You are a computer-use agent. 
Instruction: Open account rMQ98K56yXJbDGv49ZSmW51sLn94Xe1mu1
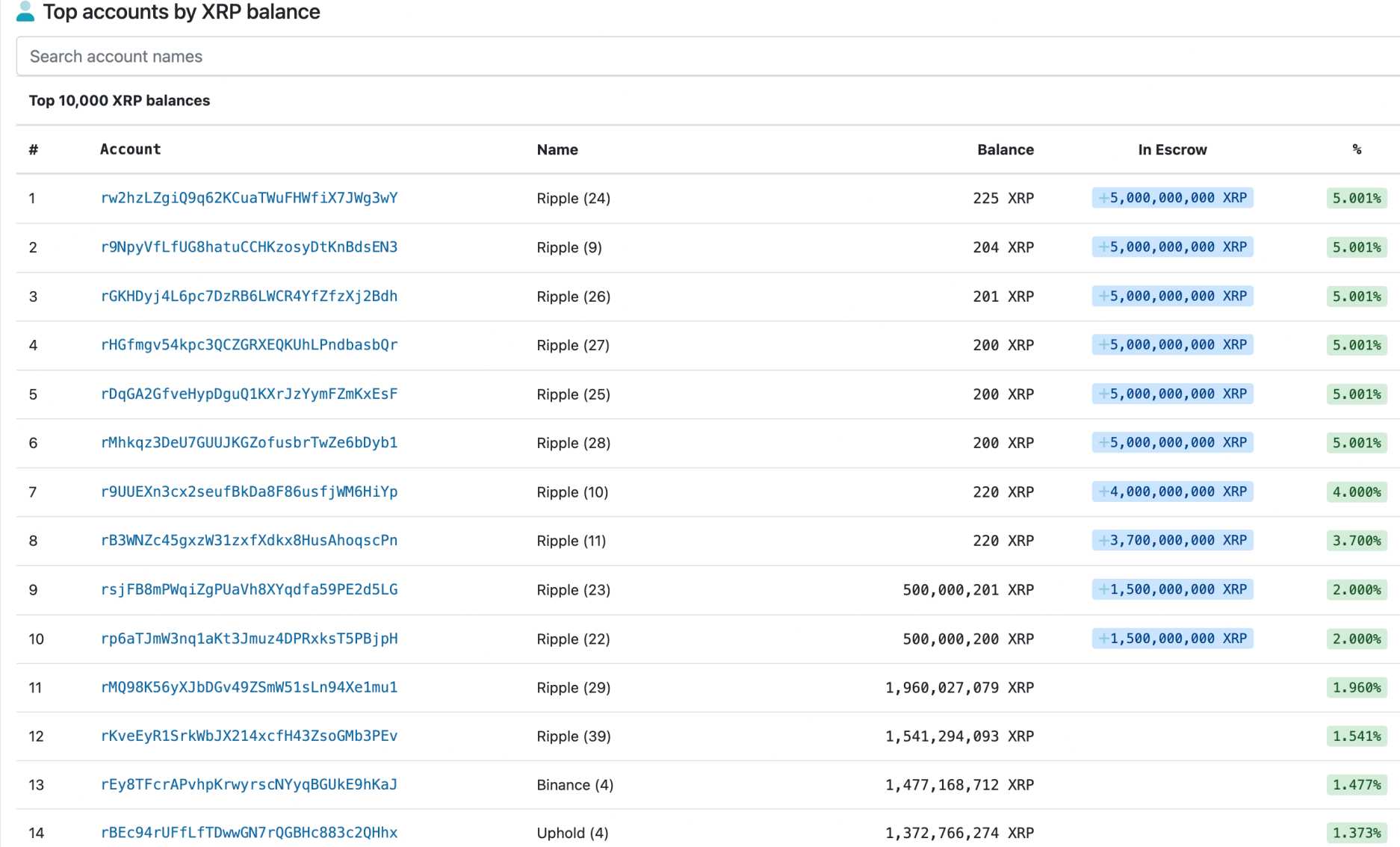tap(249, 687)
